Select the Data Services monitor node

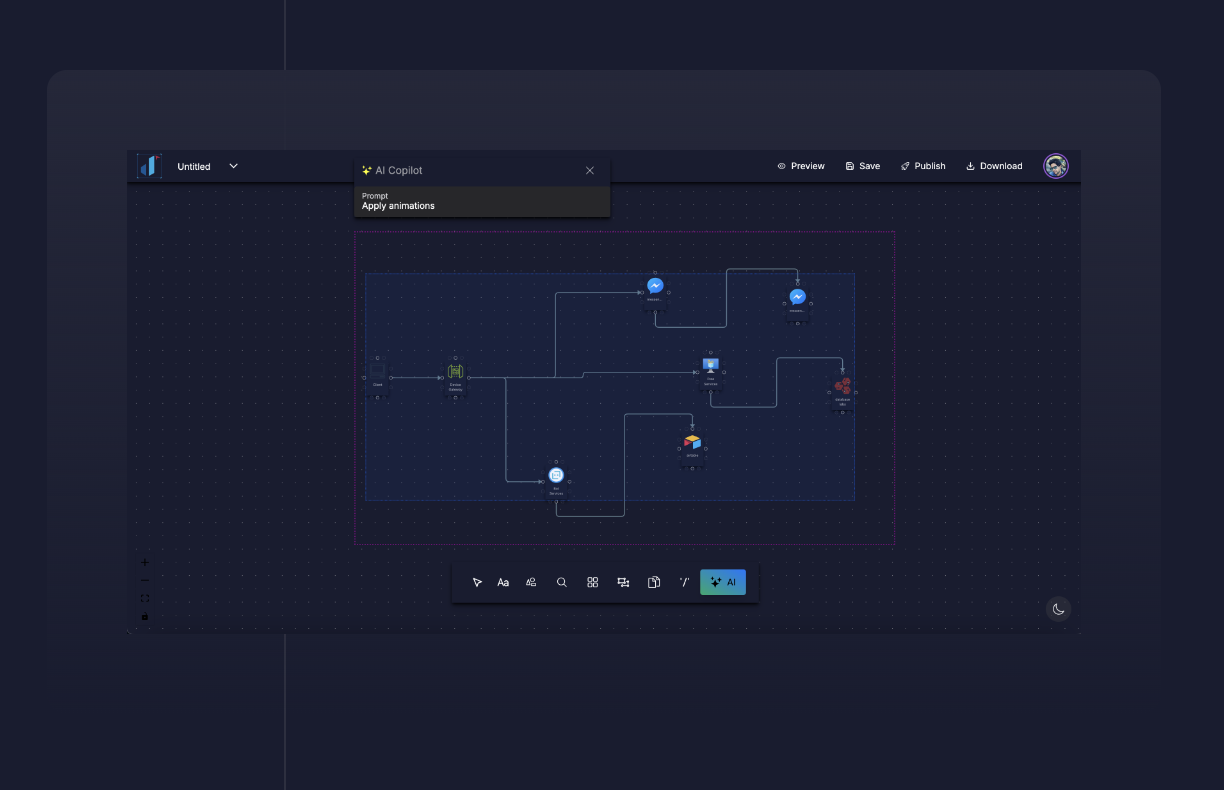pos(711,370)
